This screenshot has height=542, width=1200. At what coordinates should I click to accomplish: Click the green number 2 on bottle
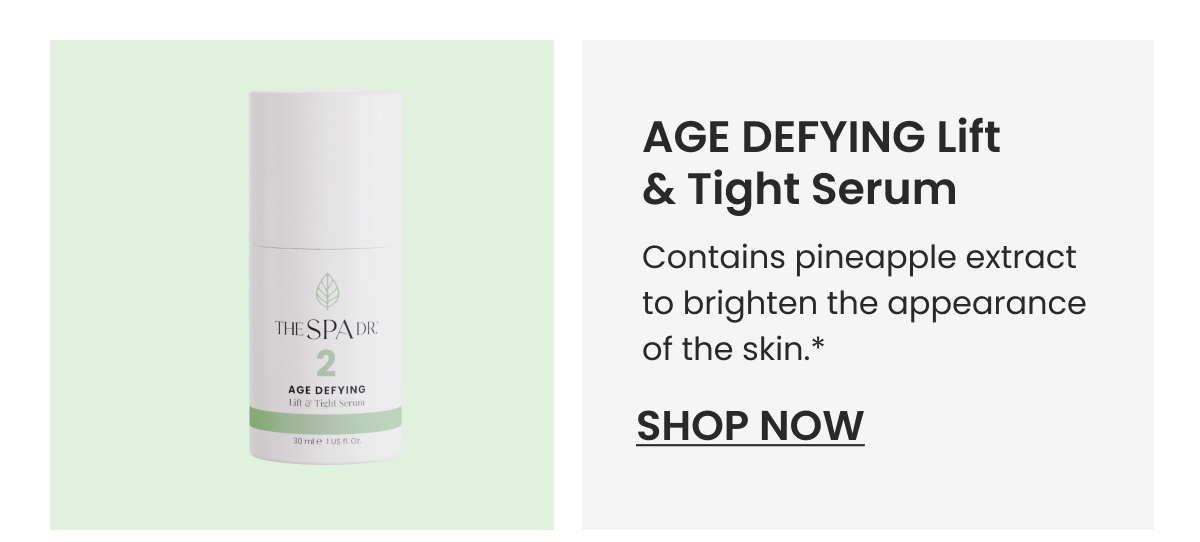tap(326, 364)
